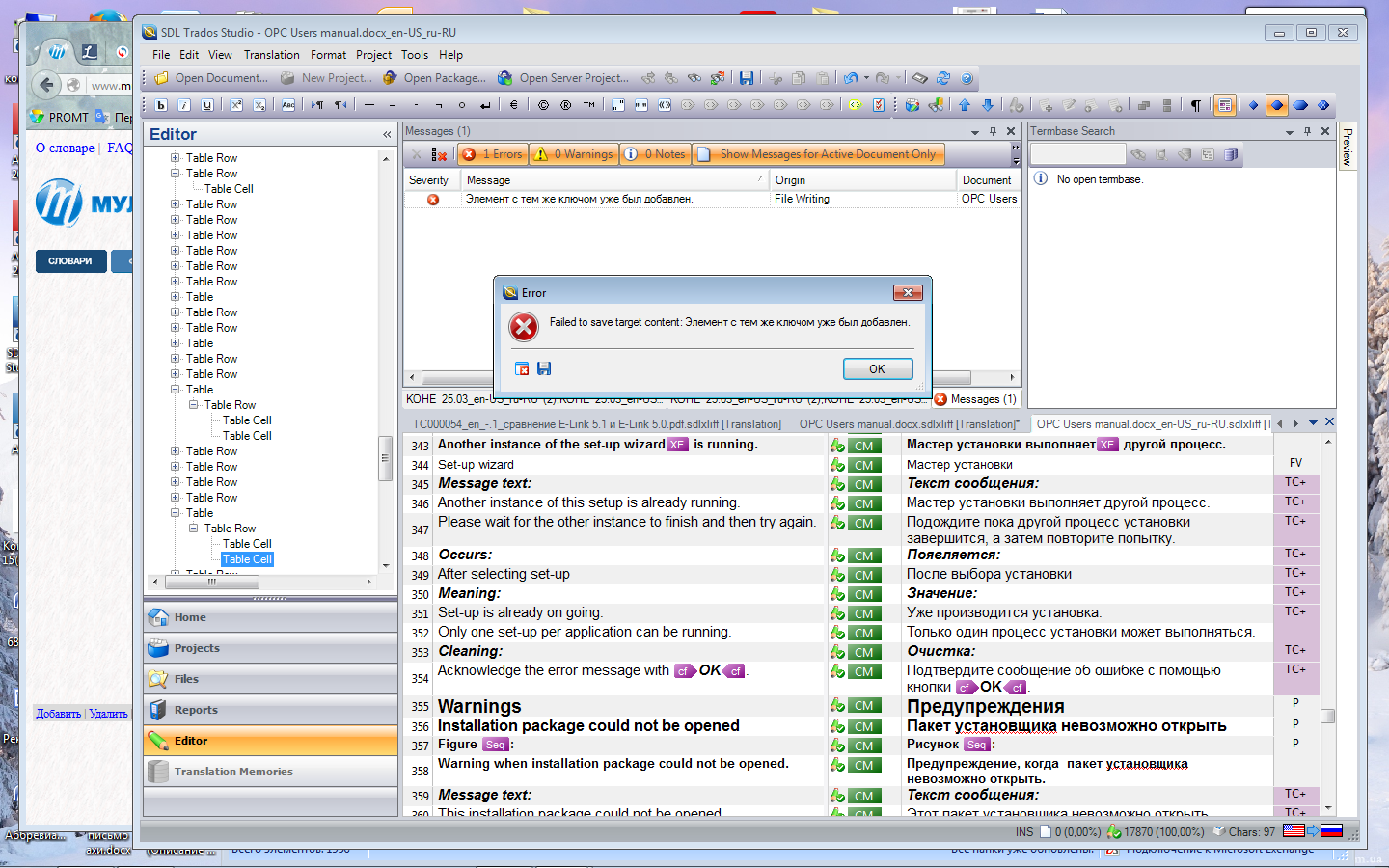
Task: Click the blue refresh arrows icon
Action: 943,78
